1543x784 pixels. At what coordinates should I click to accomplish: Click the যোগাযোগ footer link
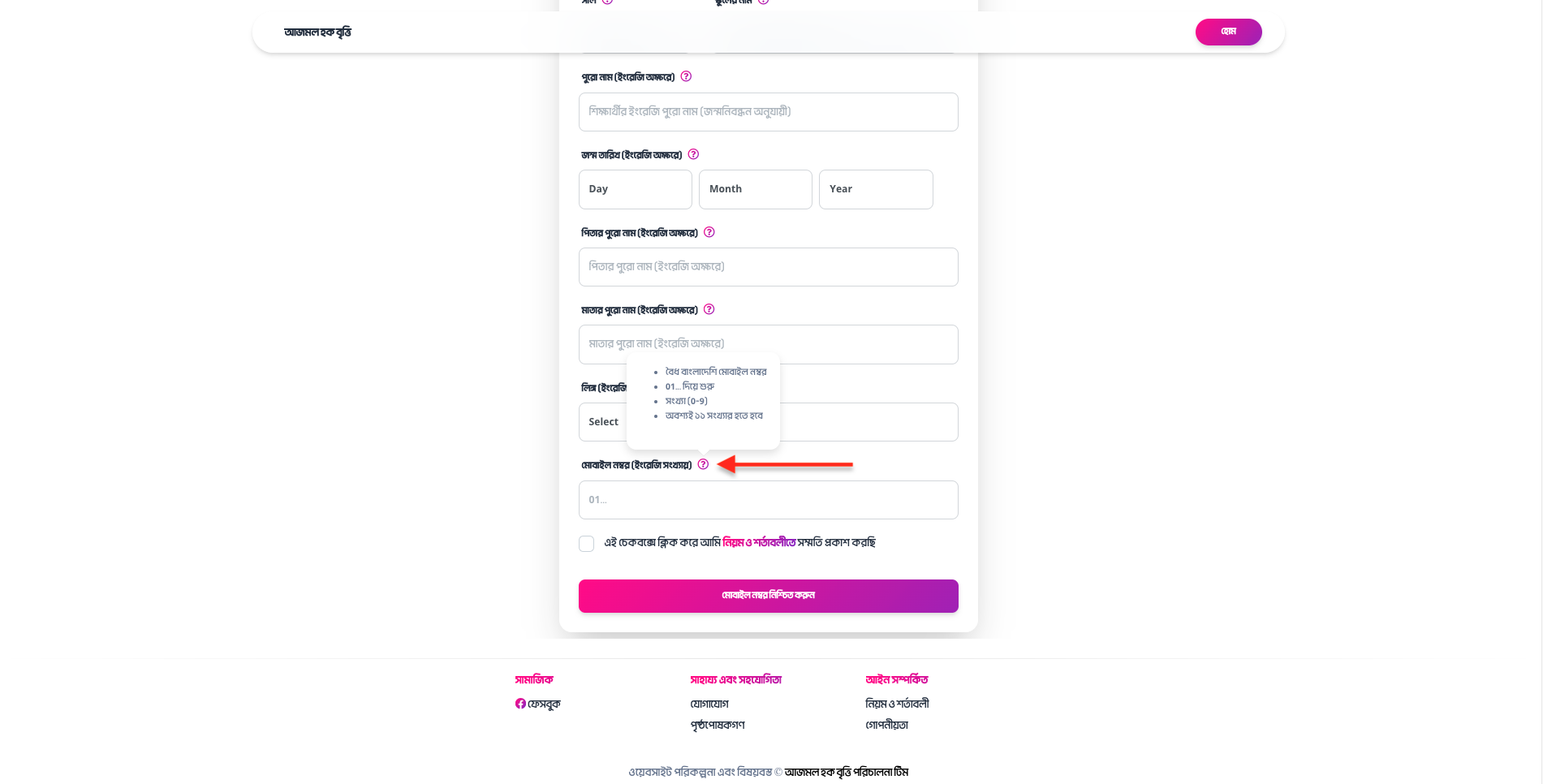[709, 704]
